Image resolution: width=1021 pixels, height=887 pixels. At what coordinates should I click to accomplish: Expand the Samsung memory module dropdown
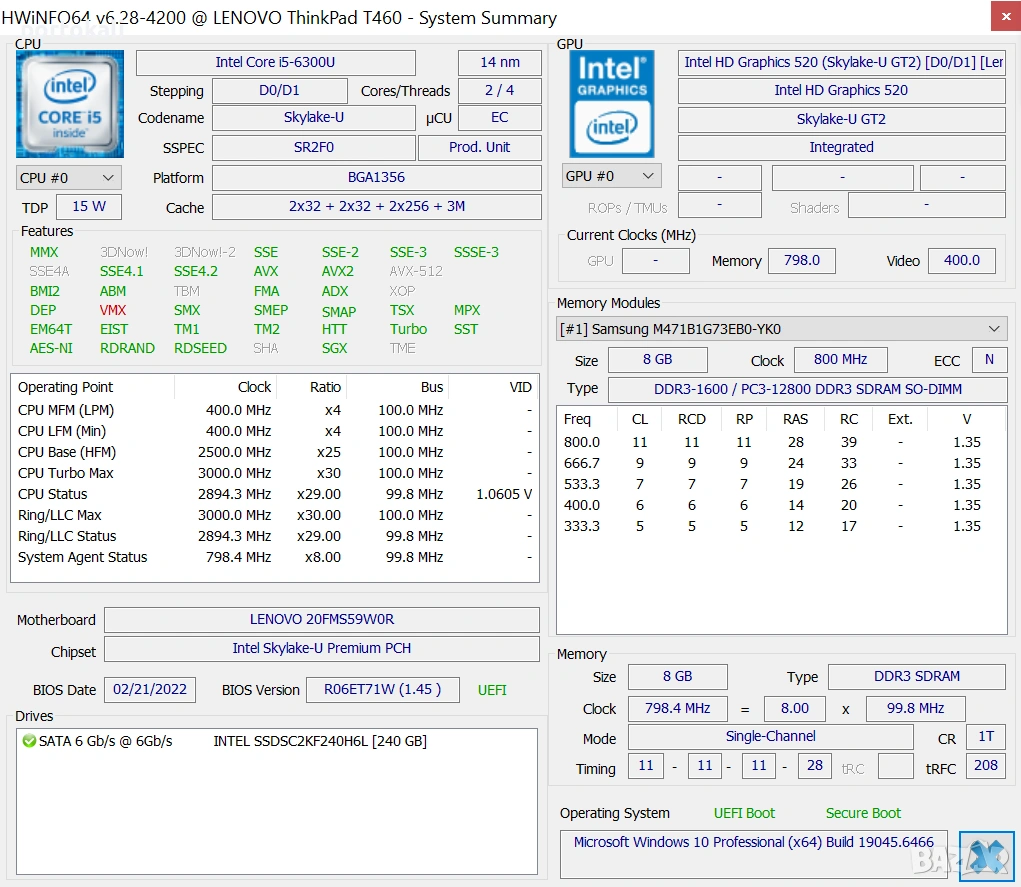point(781,329)
